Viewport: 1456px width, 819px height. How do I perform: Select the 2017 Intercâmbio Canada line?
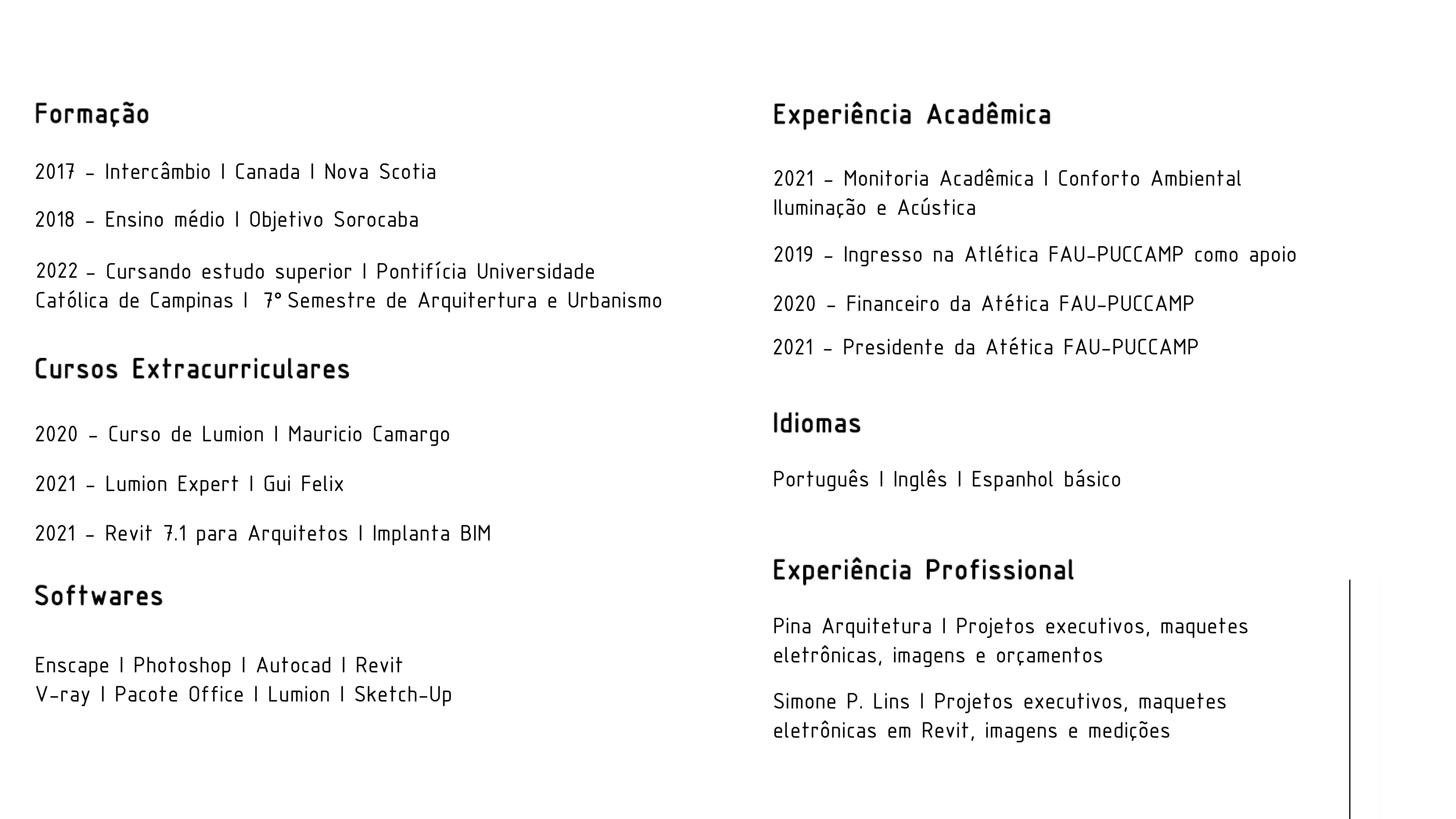point(236,172)
